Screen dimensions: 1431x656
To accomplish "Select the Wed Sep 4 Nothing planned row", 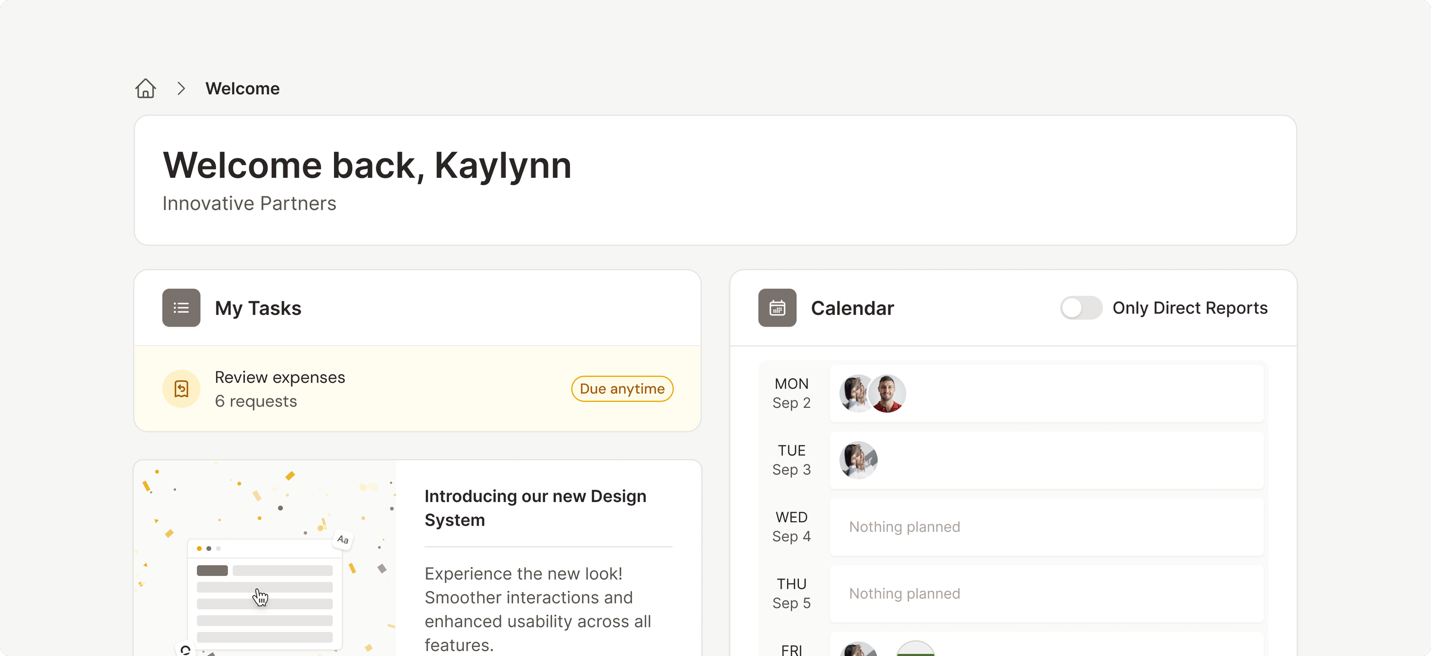I will coord(1046,527).
